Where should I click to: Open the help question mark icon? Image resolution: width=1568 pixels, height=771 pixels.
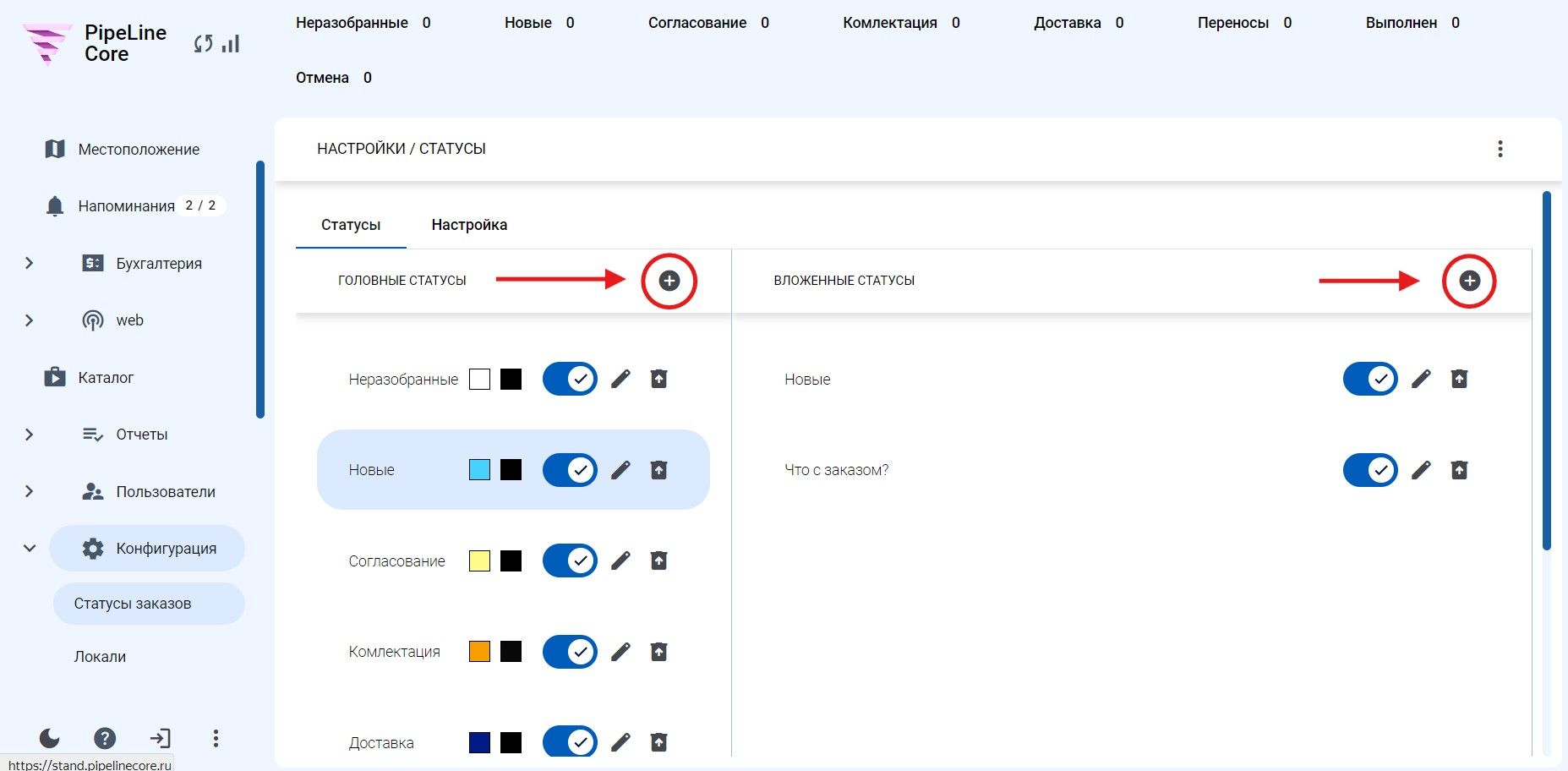[105, 738]
